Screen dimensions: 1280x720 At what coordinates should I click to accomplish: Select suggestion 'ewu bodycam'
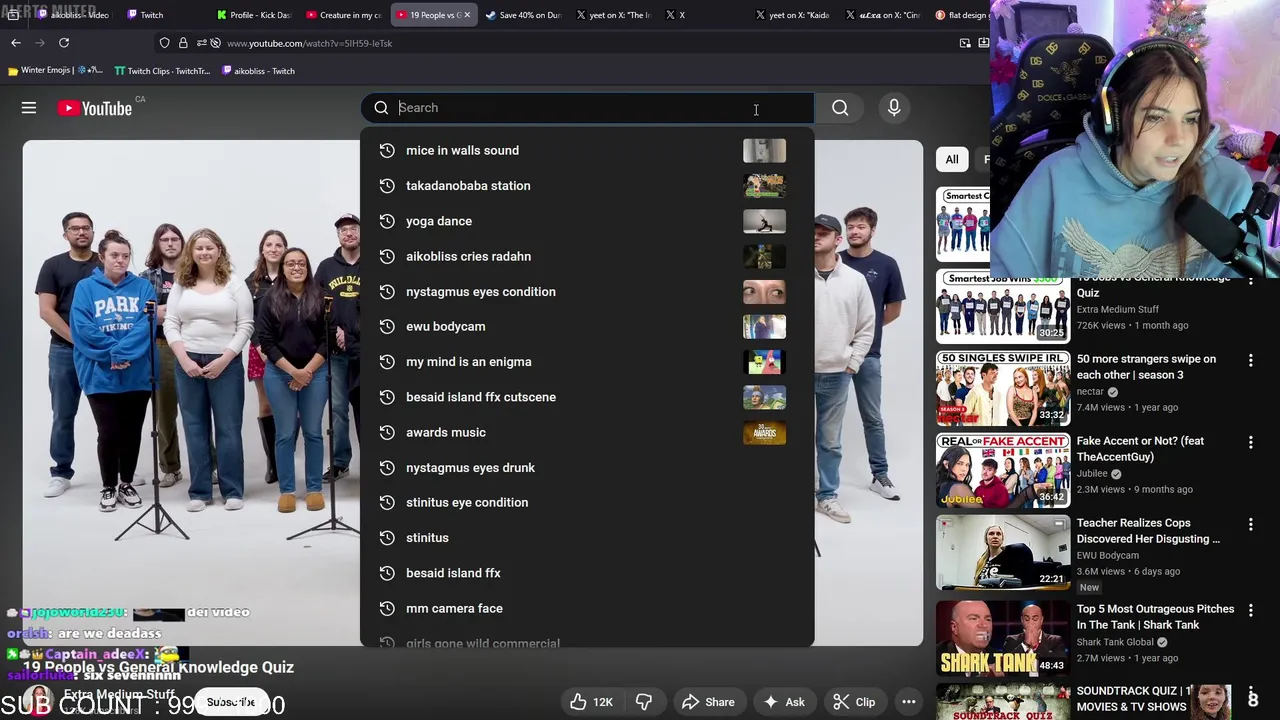[587, 326]
